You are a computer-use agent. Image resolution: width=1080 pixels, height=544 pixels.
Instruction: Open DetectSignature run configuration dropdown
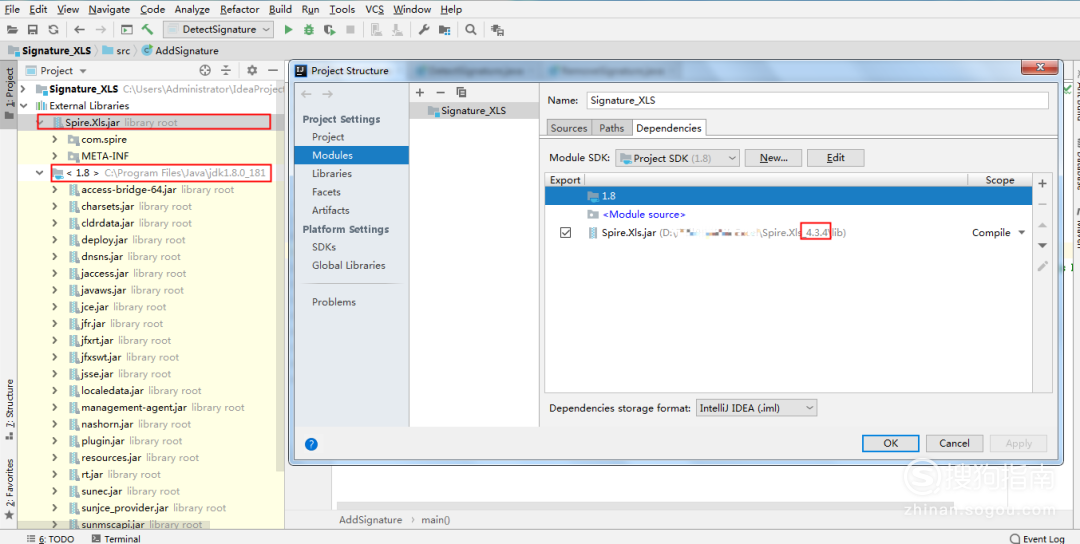click(x=218, y=30)
